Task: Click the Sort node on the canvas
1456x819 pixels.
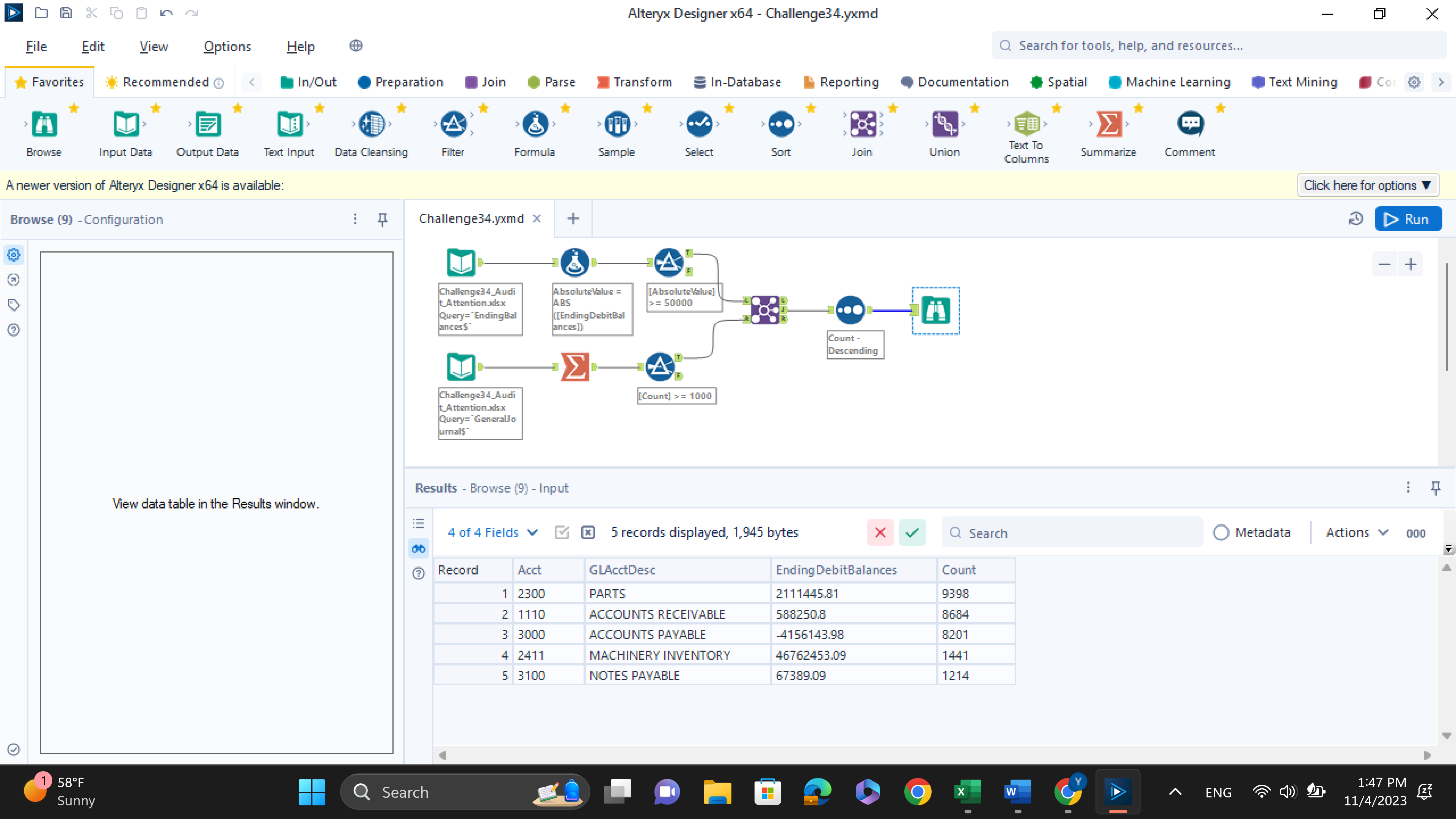Action: [x=850, y=310]
